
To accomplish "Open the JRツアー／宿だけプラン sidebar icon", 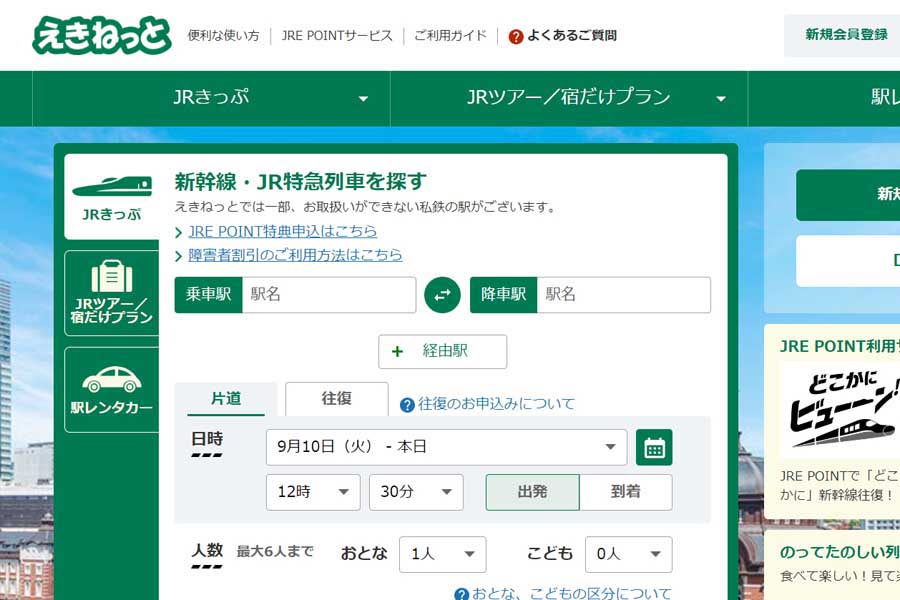I will 110,290.
